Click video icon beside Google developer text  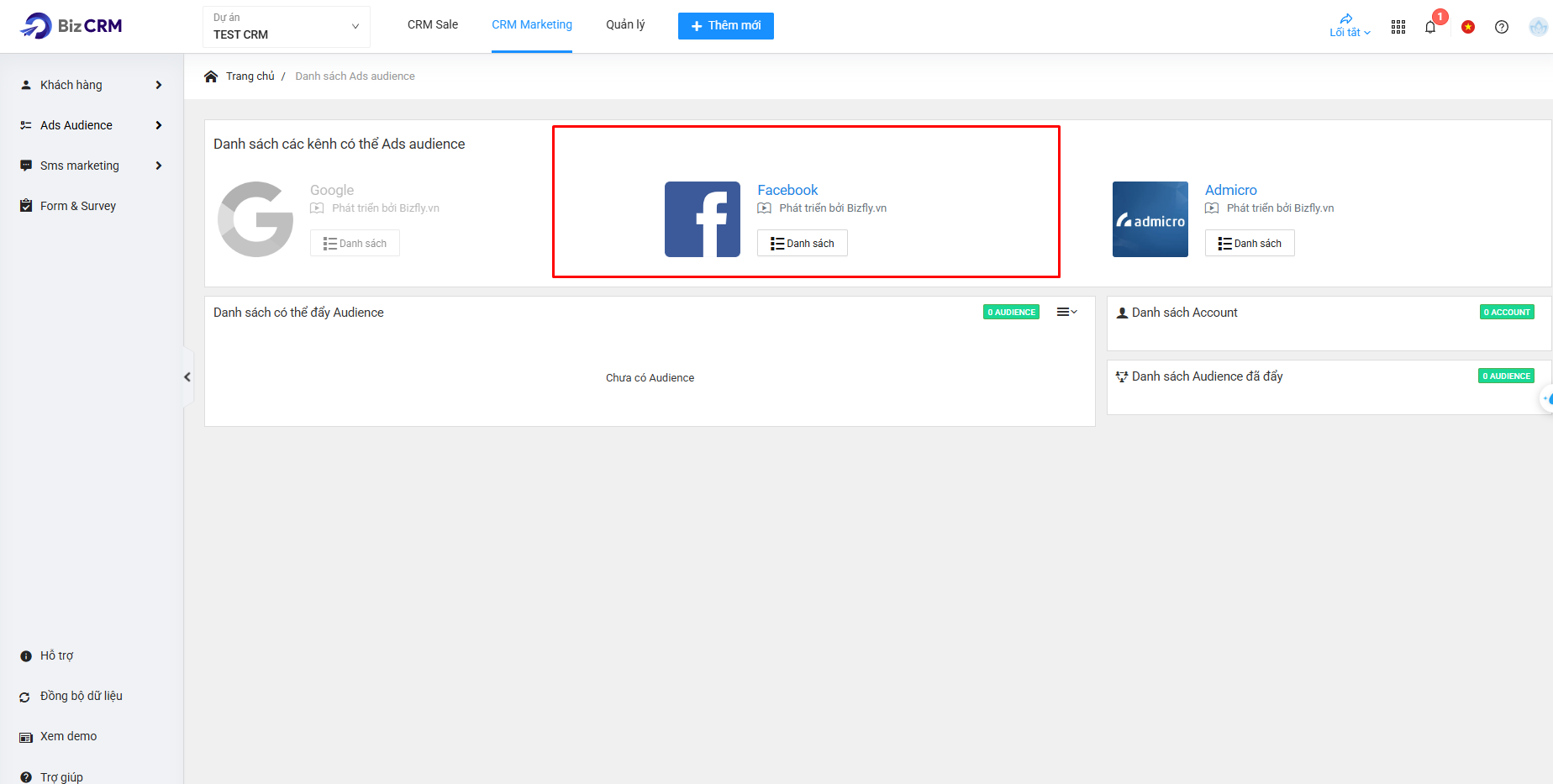click(317, 208)
